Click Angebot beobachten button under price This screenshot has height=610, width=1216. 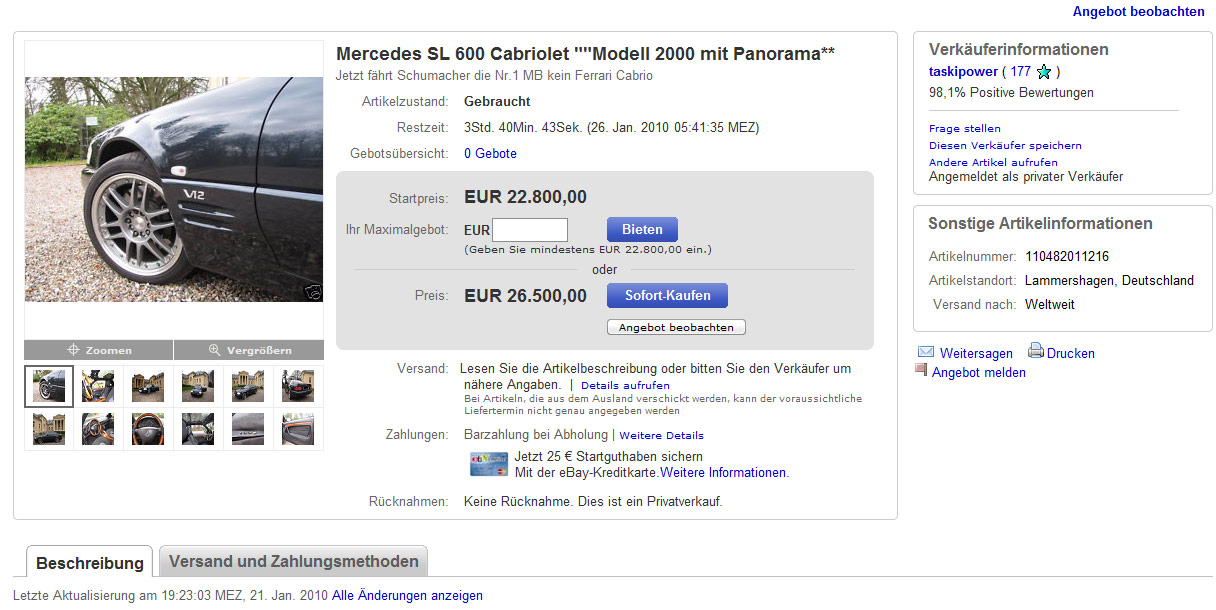(x=676, y=327)
